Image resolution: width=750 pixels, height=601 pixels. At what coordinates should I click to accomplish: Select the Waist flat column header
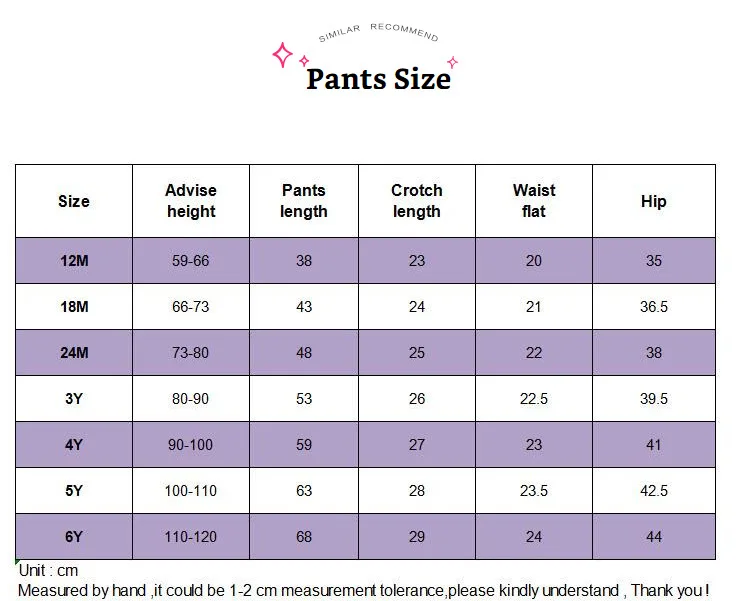pyautogui.click(x=534, y=201)
